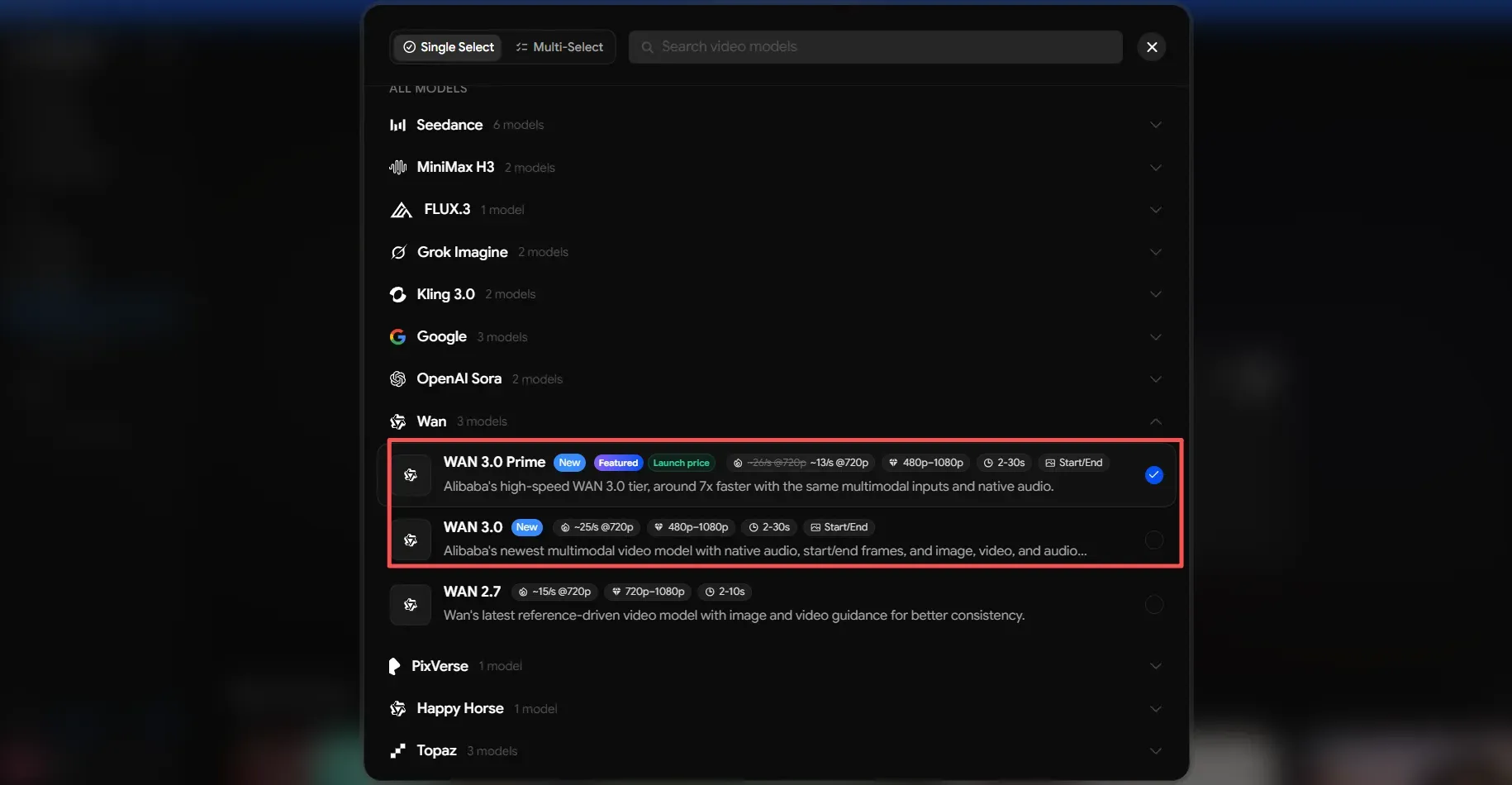Close the model picker dialog
Screen dimensions: 1512x785
(1152, 47)
